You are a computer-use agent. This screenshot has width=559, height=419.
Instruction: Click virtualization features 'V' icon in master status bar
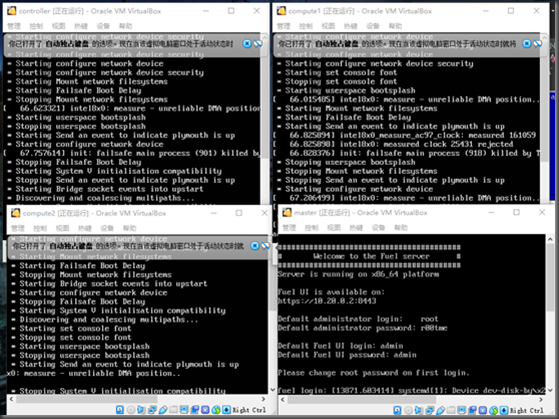483,410
